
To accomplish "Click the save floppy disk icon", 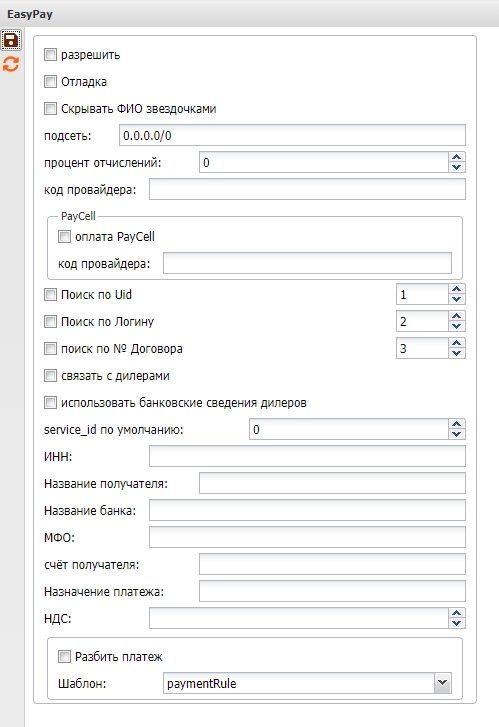I will pyautogui.click(x=11, y=40).
